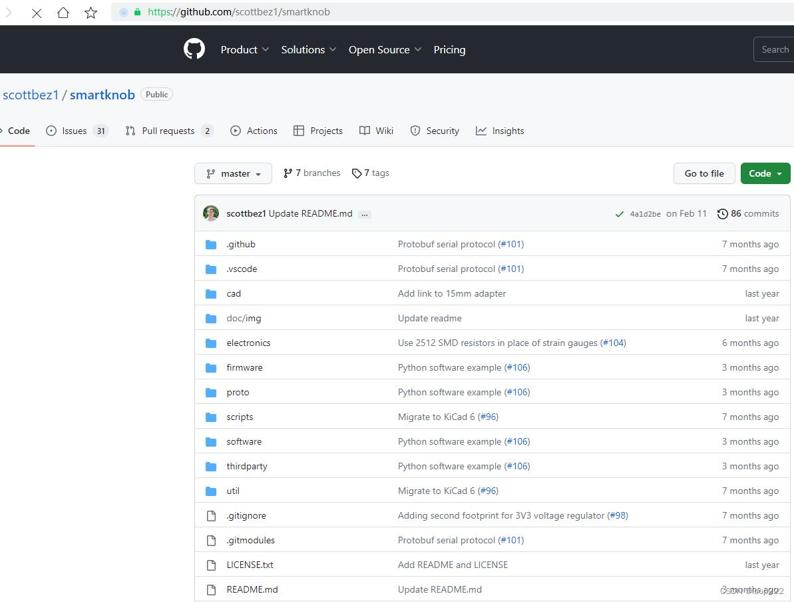Viewport: 794px width, 602px height.
Task: Click the firmware folder icon
Action: tap(211, 368)
